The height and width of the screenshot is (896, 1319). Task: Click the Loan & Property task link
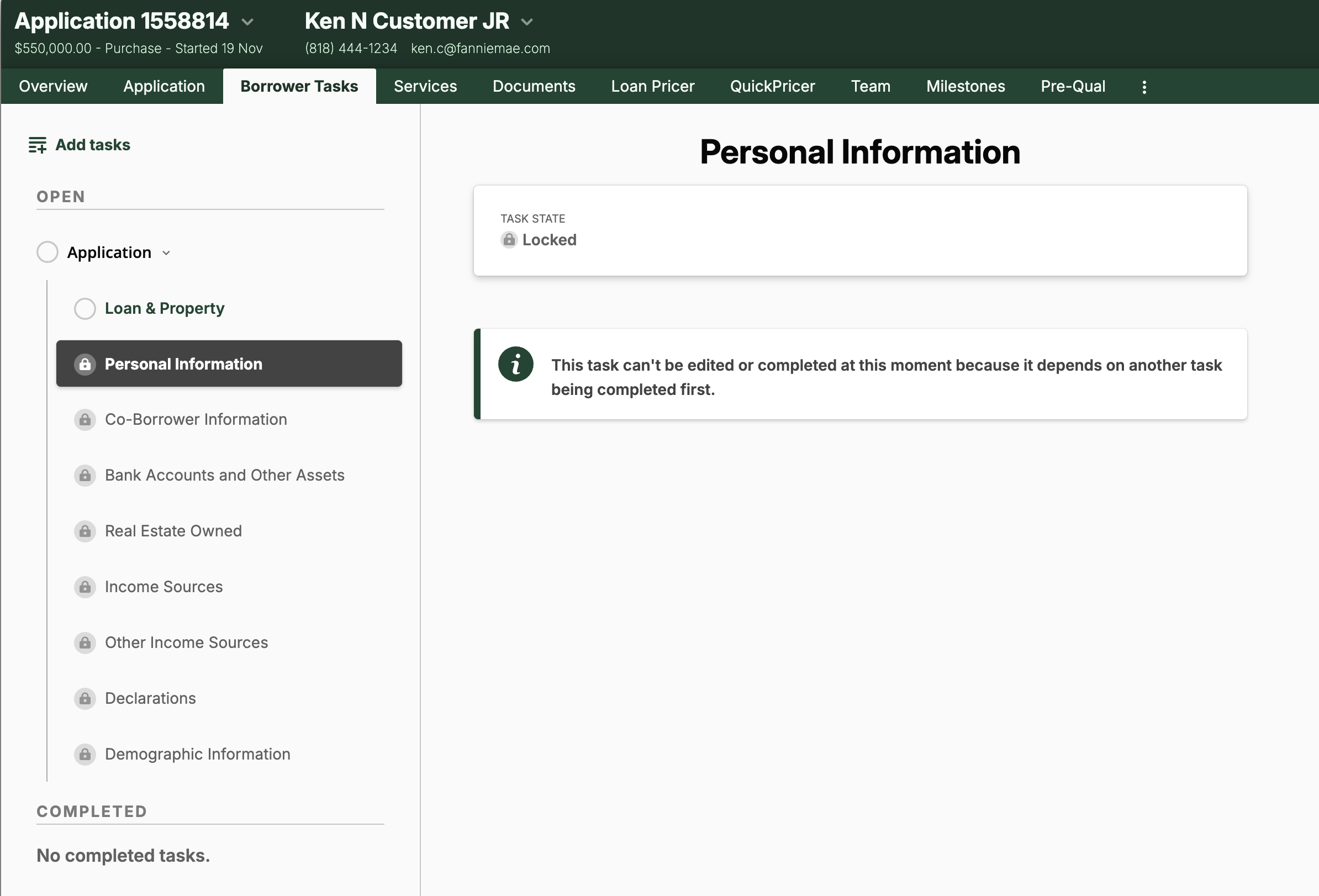165,309
